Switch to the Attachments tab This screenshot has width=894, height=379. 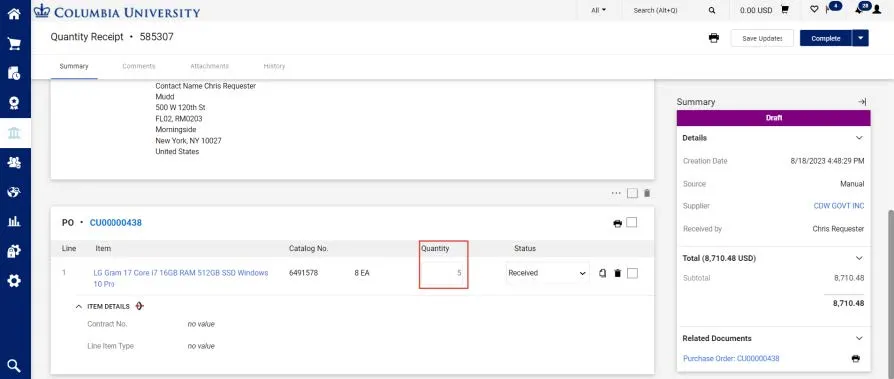pyautogui.click(x=209, y=66)
